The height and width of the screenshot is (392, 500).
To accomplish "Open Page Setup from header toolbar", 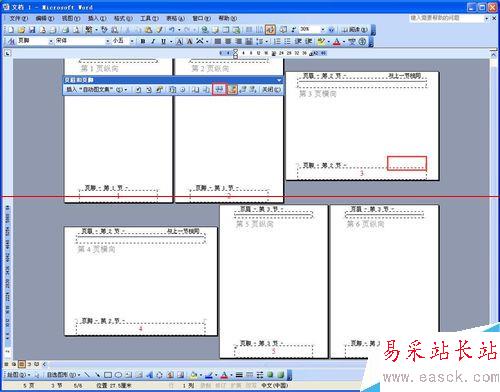I will click(196, 89).
